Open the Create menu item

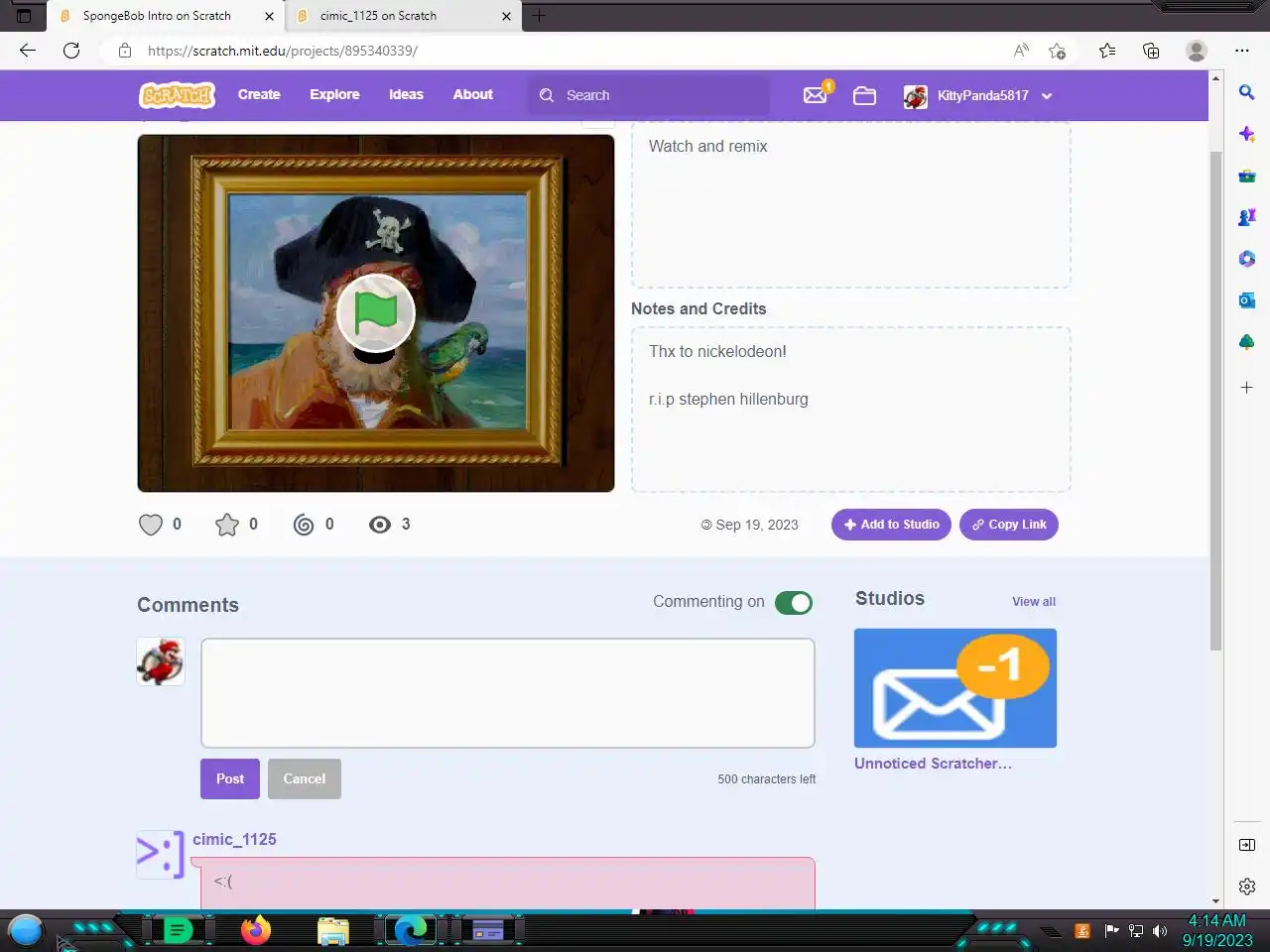point(259,94)
